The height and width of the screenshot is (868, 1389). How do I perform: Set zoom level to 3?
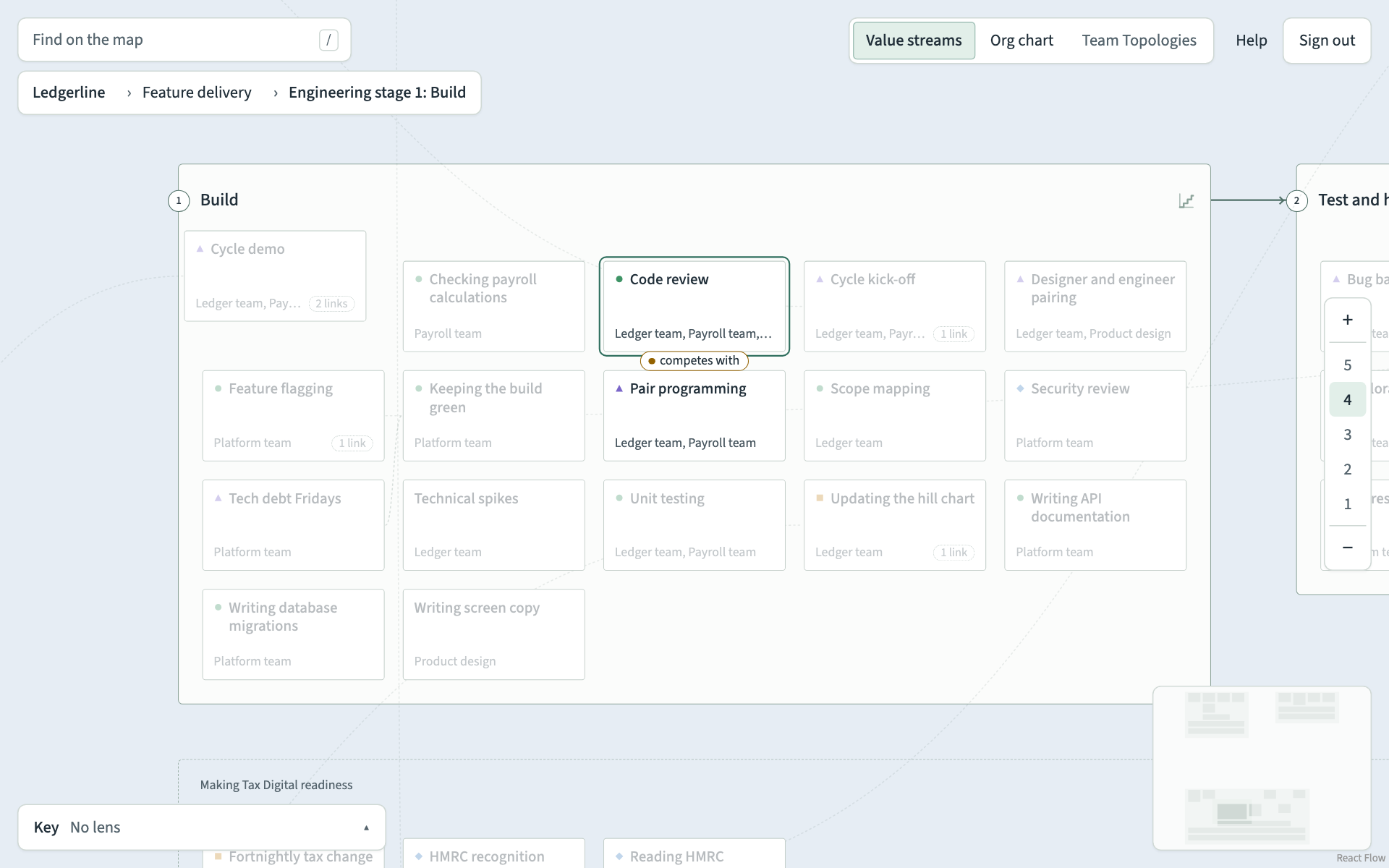pos(1347,435)
